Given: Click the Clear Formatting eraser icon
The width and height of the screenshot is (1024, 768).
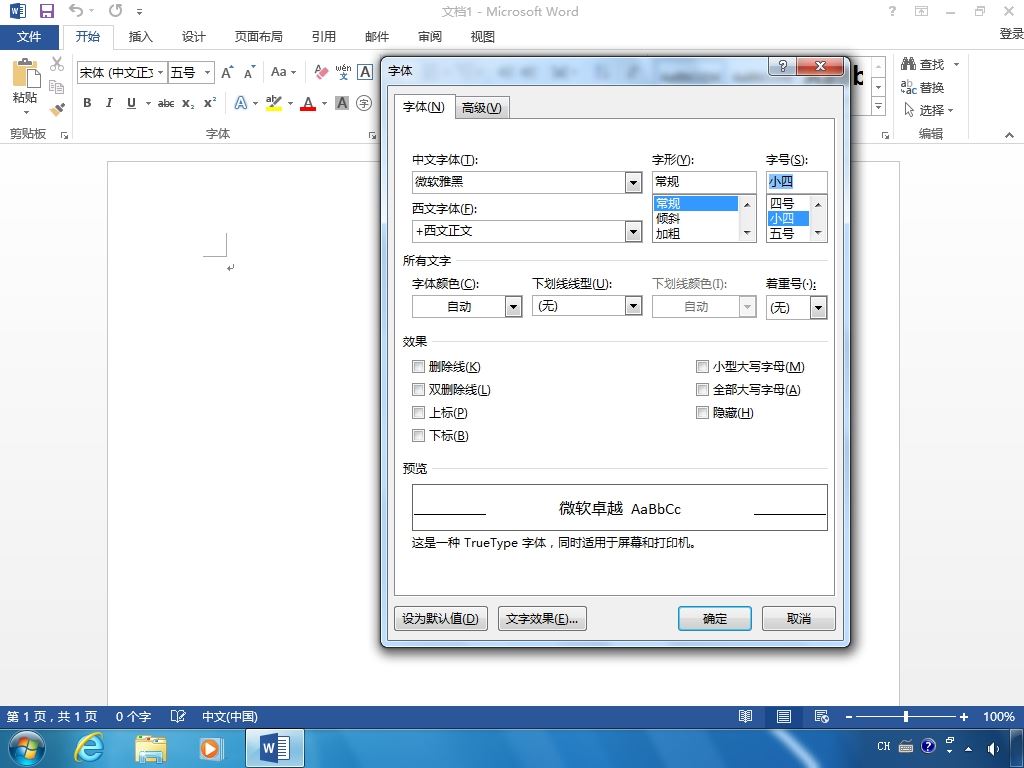Looking at the screenshot, I should point(321,72).
